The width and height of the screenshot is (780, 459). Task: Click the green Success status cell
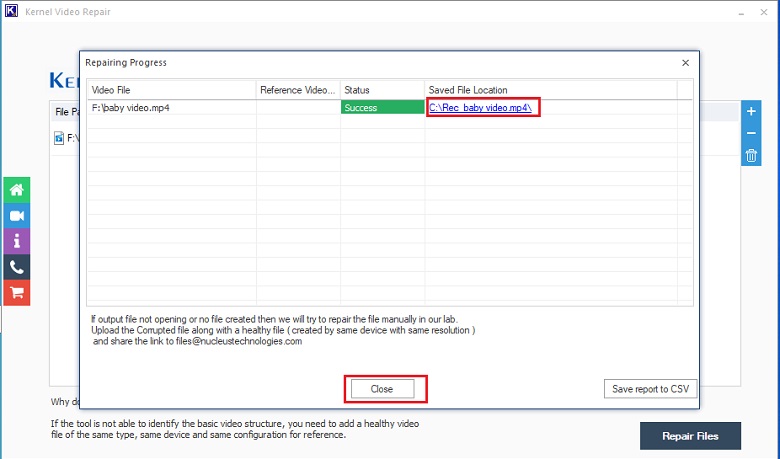(x=382, y=107)
